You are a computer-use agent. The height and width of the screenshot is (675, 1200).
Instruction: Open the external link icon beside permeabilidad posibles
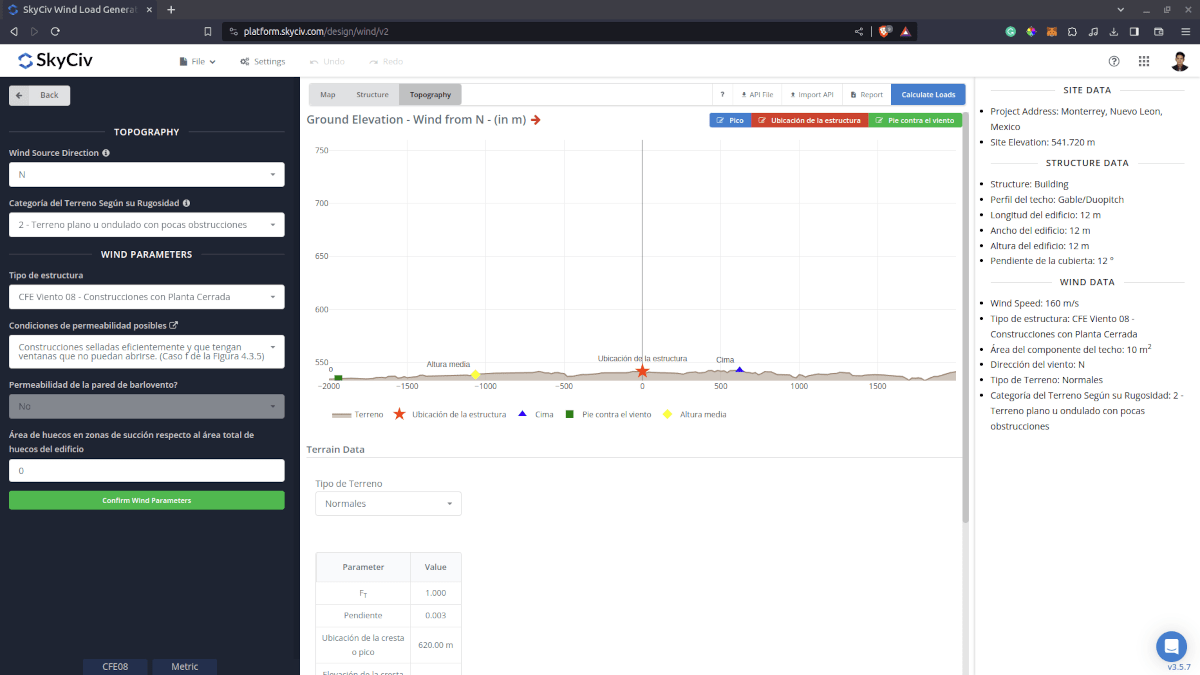173,325
